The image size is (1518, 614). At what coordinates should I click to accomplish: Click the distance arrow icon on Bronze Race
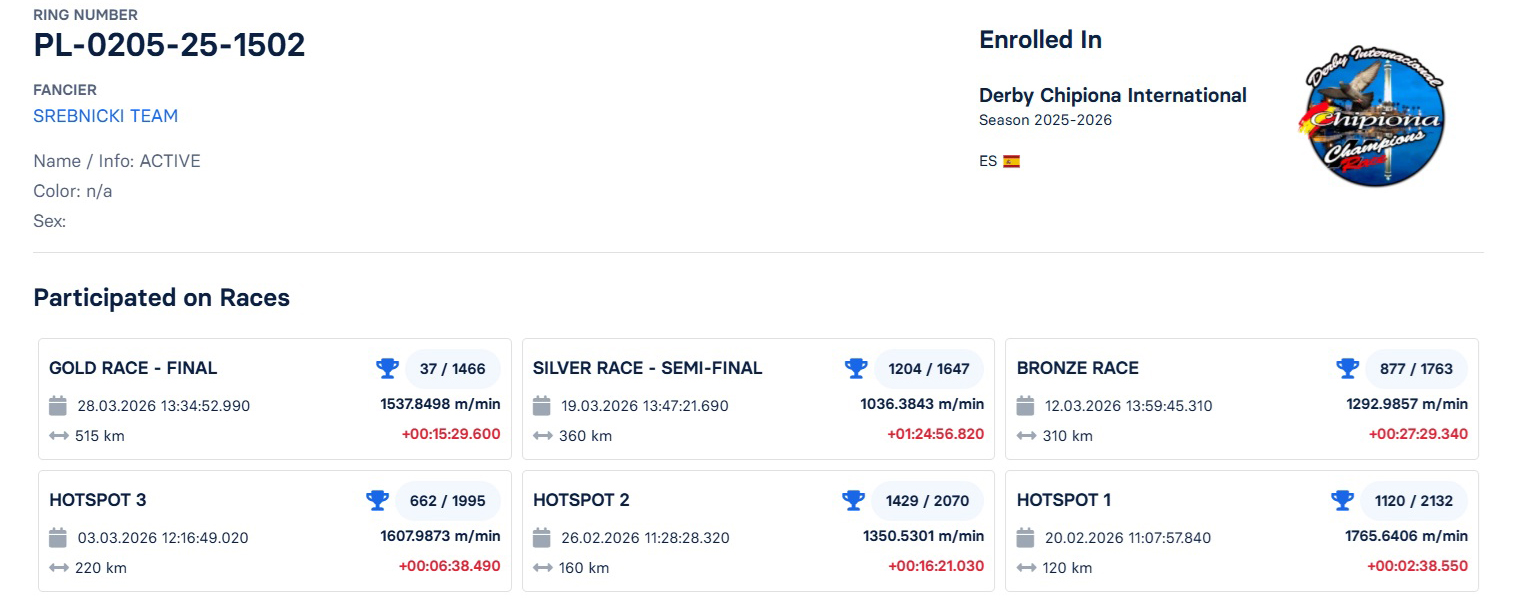pos(1026,436)
